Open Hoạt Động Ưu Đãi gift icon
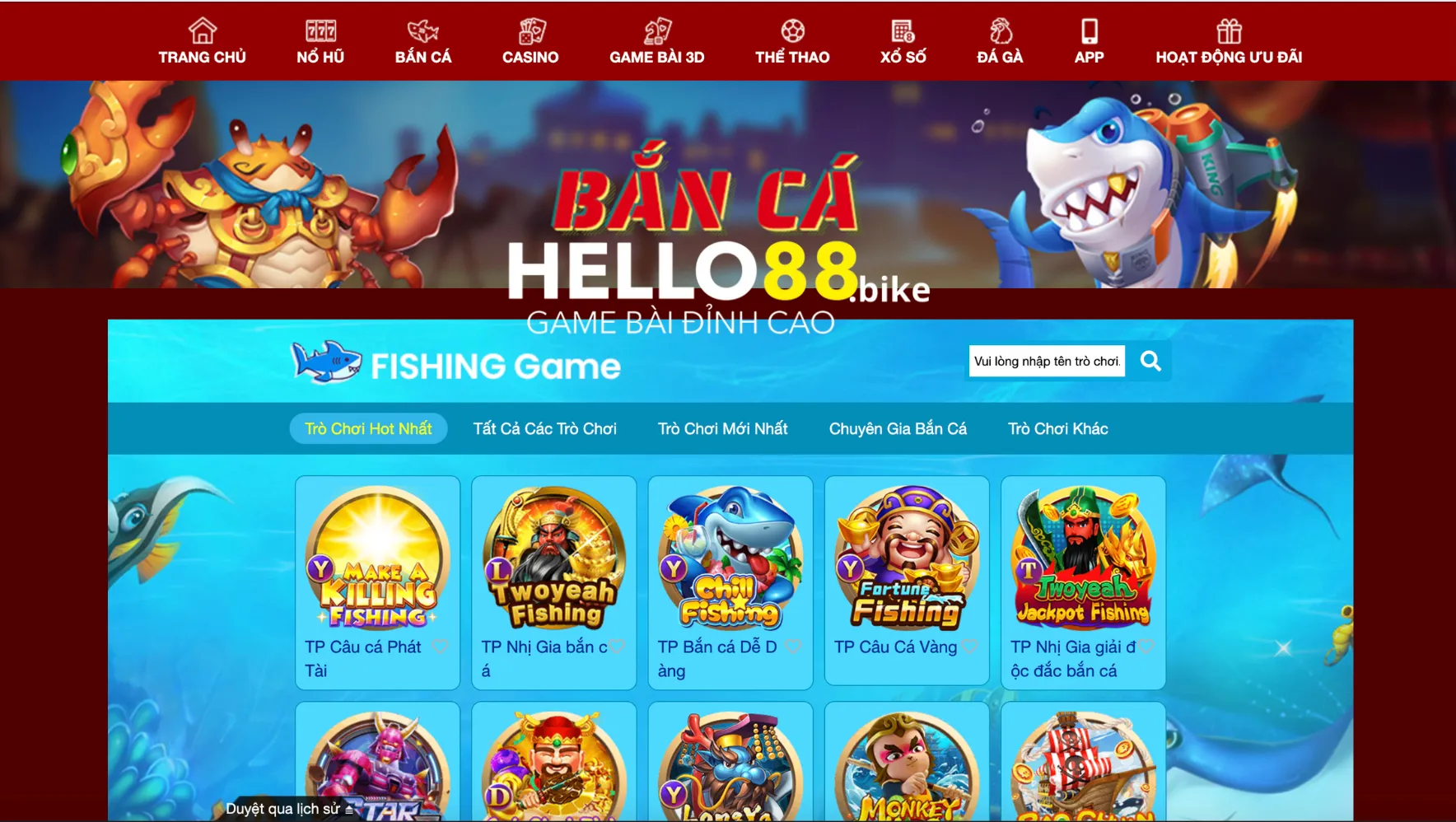The width and height of the screenshot is (1456, 822). click(1229, 31)
